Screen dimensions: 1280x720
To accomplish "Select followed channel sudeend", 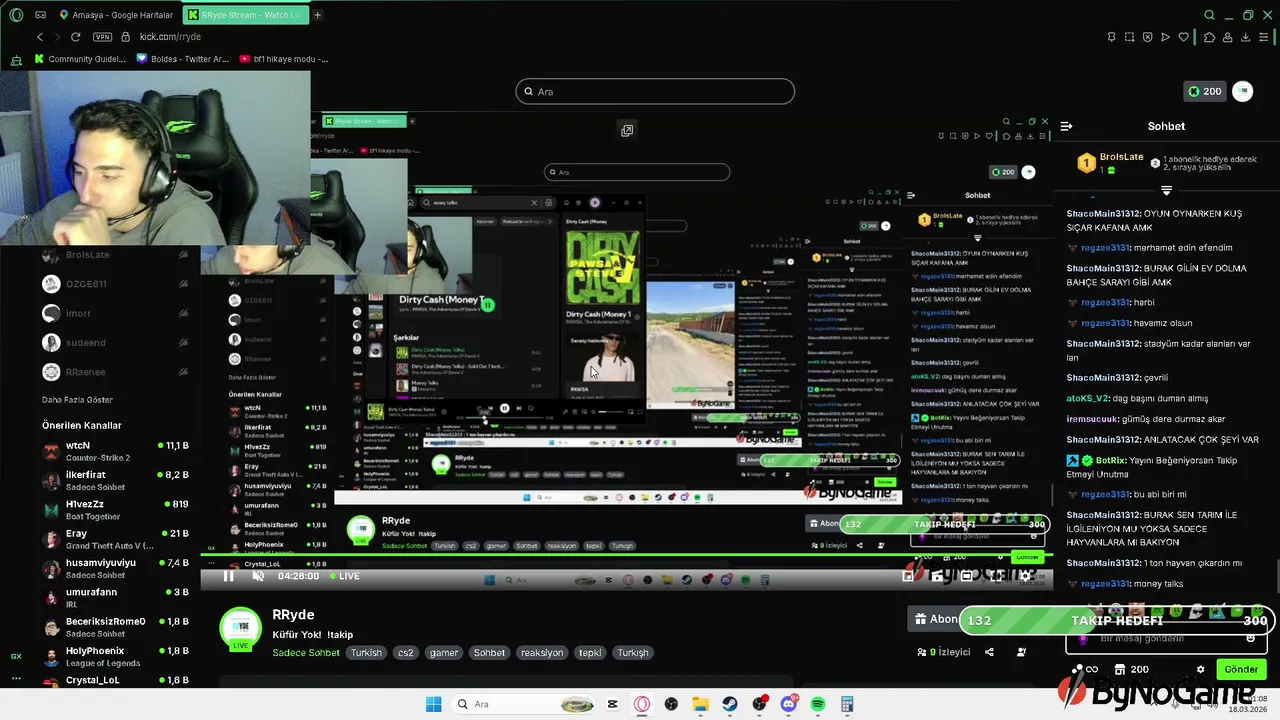I will coord(115,343).
